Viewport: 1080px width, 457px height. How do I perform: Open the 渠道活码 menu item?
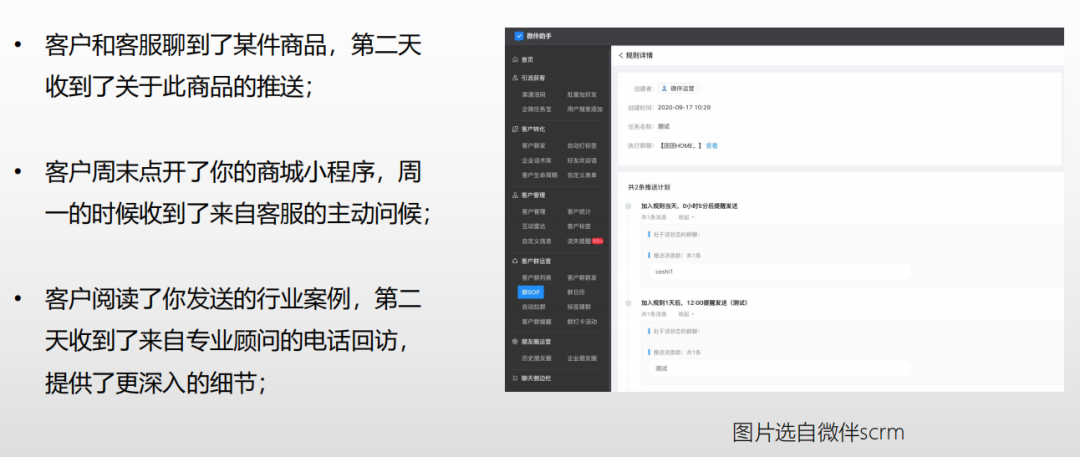coord(533,94)
